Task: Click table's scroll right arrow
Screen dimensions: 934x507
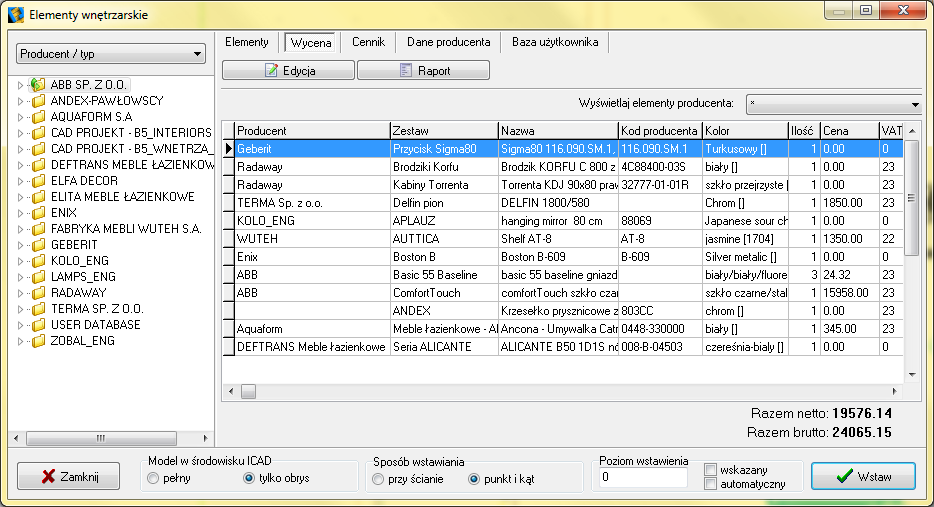Action: [895, 391]
